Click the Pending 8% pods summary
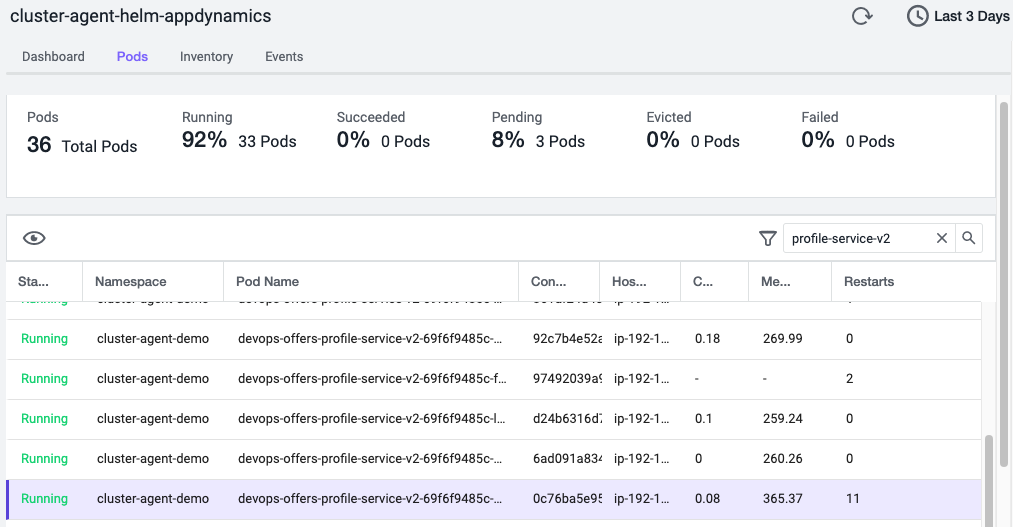The image size is (1013, 527). (x=538, y=131)
